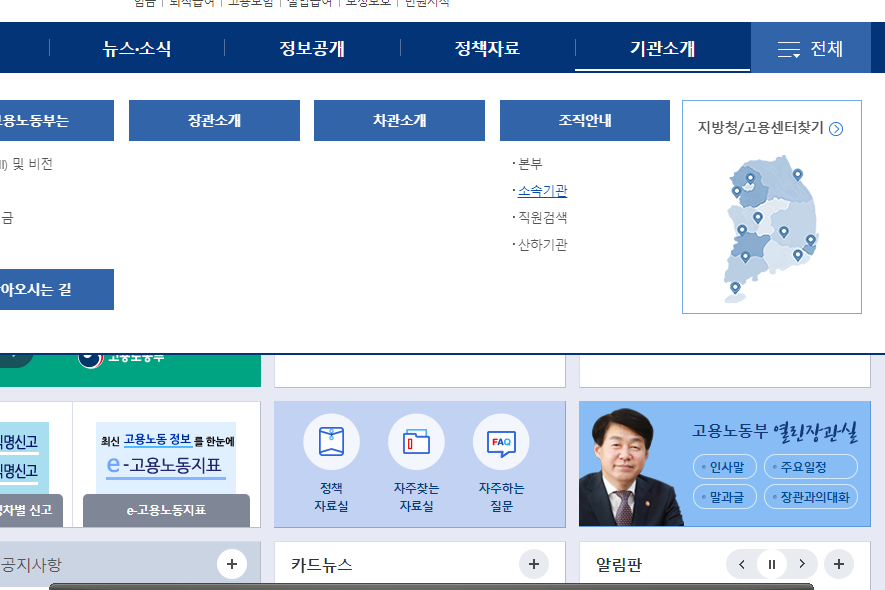The image size is (885, 590).
Task: Select 본부 under 조직안내
Action: coord(530,164)
